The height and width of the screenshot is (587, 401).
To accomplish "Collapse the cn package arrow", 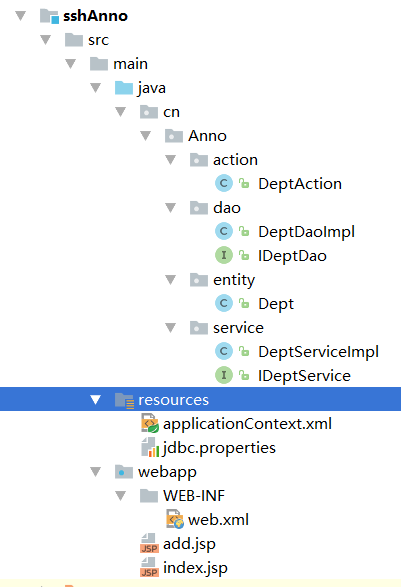I will 121,112.
